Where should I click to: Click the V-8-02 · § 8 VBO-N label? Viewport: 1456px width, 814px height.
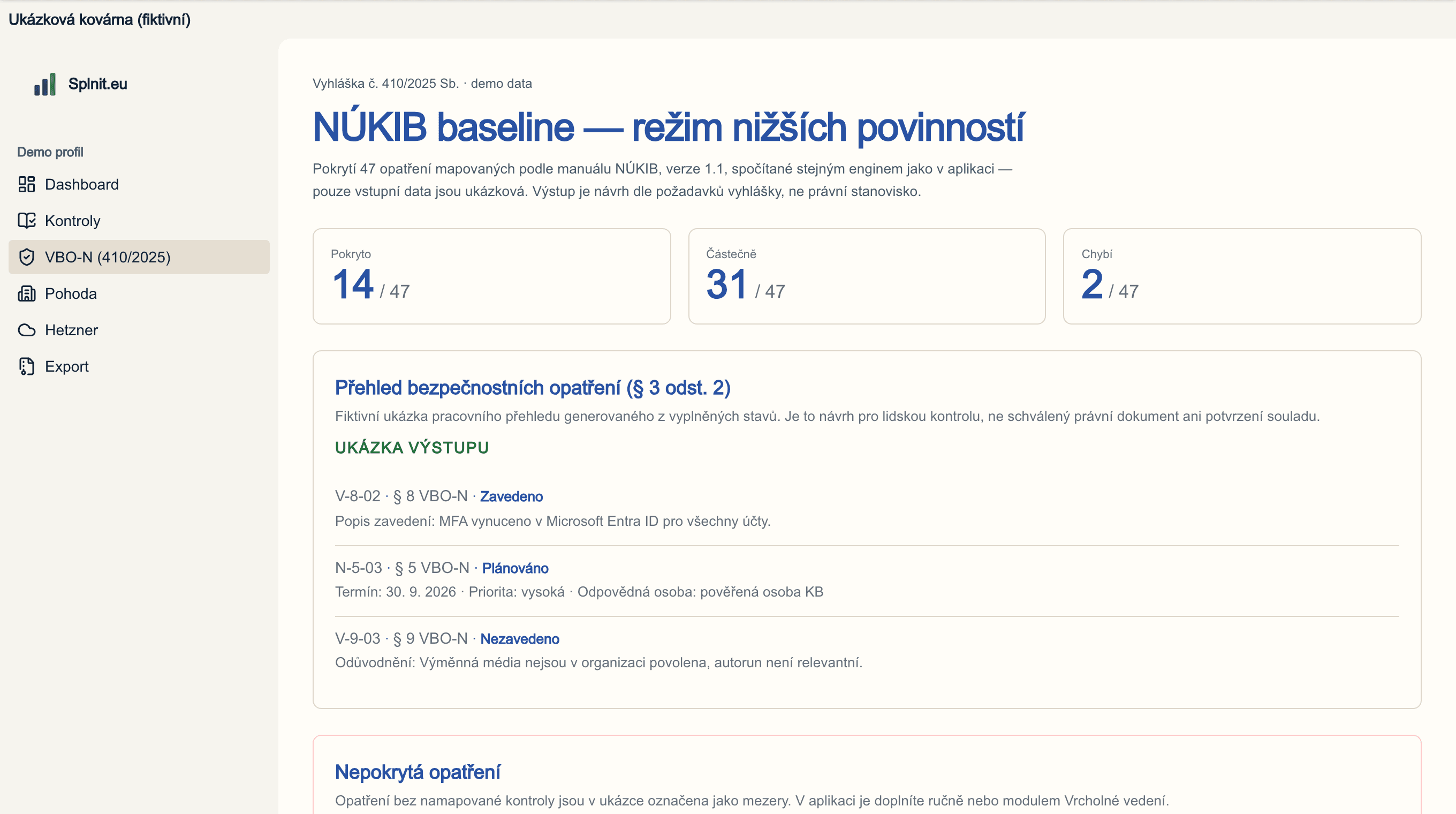[401, 496]
